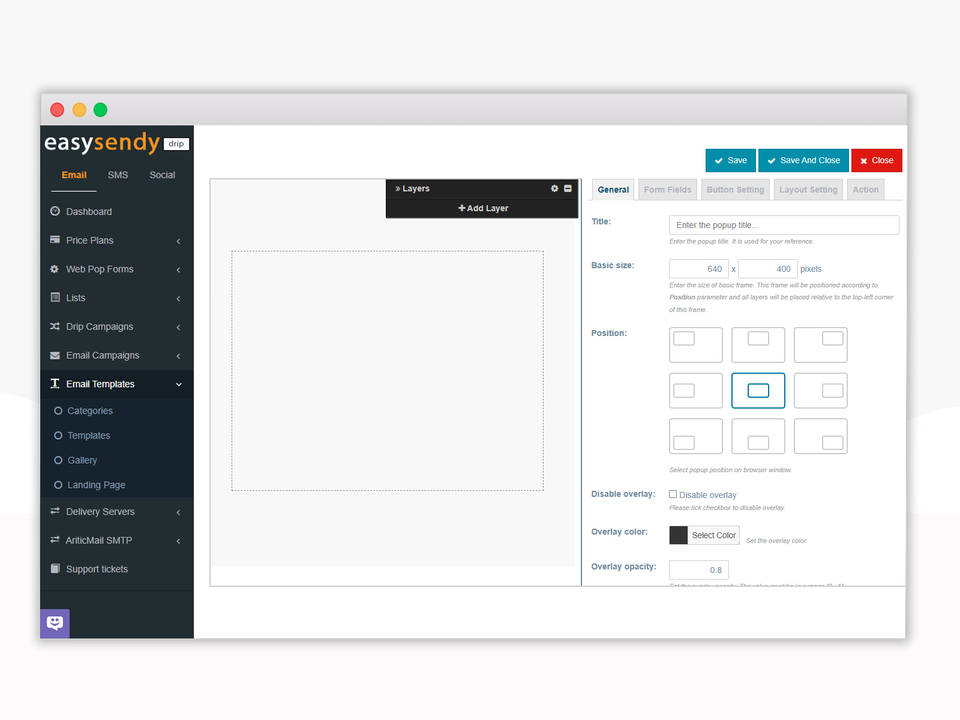This screenshot has height=720, width=960.
Task: Select the Email section tab
Action: (x=74, y=175)
